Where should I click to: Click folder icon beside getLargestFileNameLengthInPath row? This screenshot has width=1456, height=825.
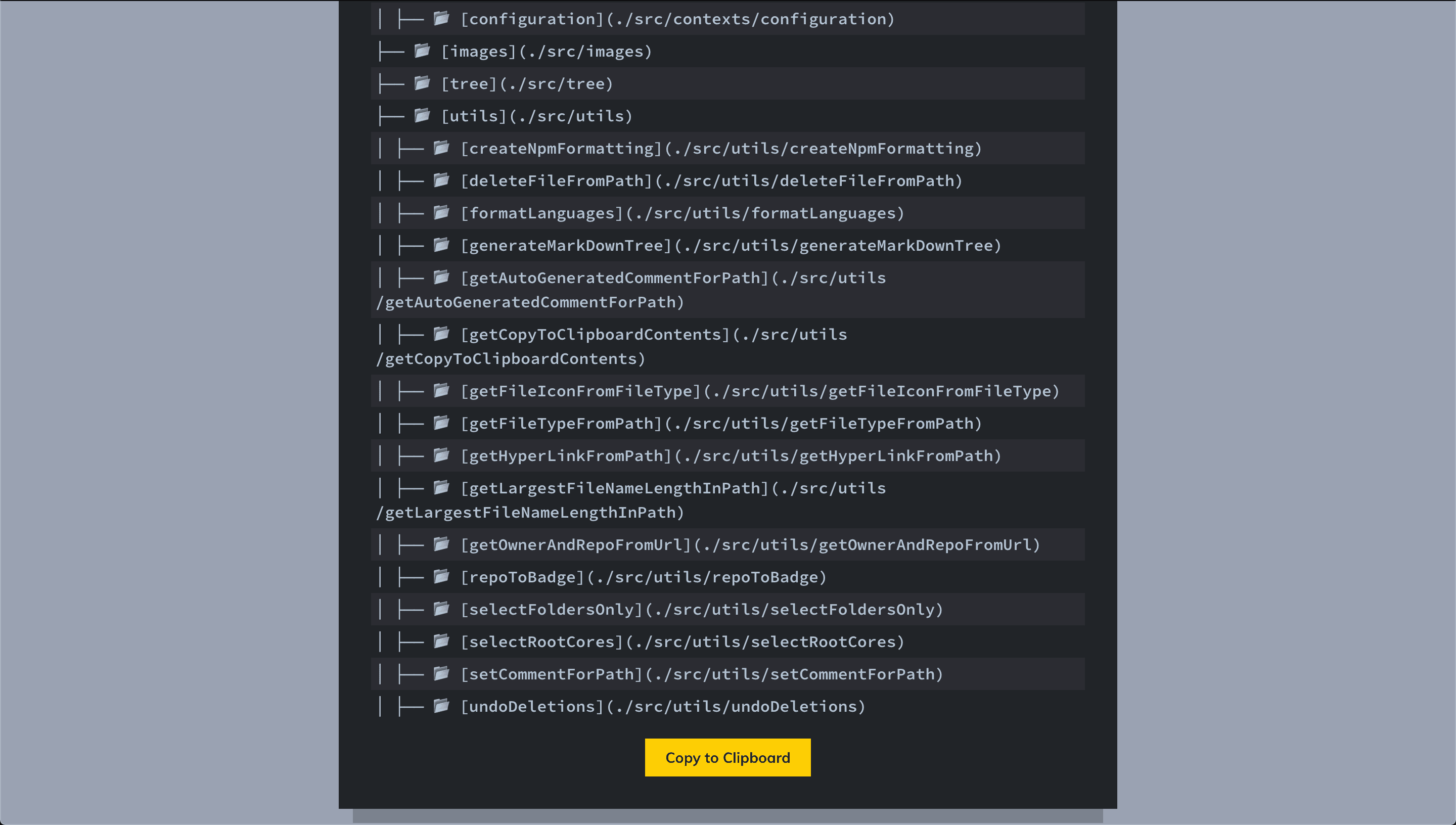441,487
